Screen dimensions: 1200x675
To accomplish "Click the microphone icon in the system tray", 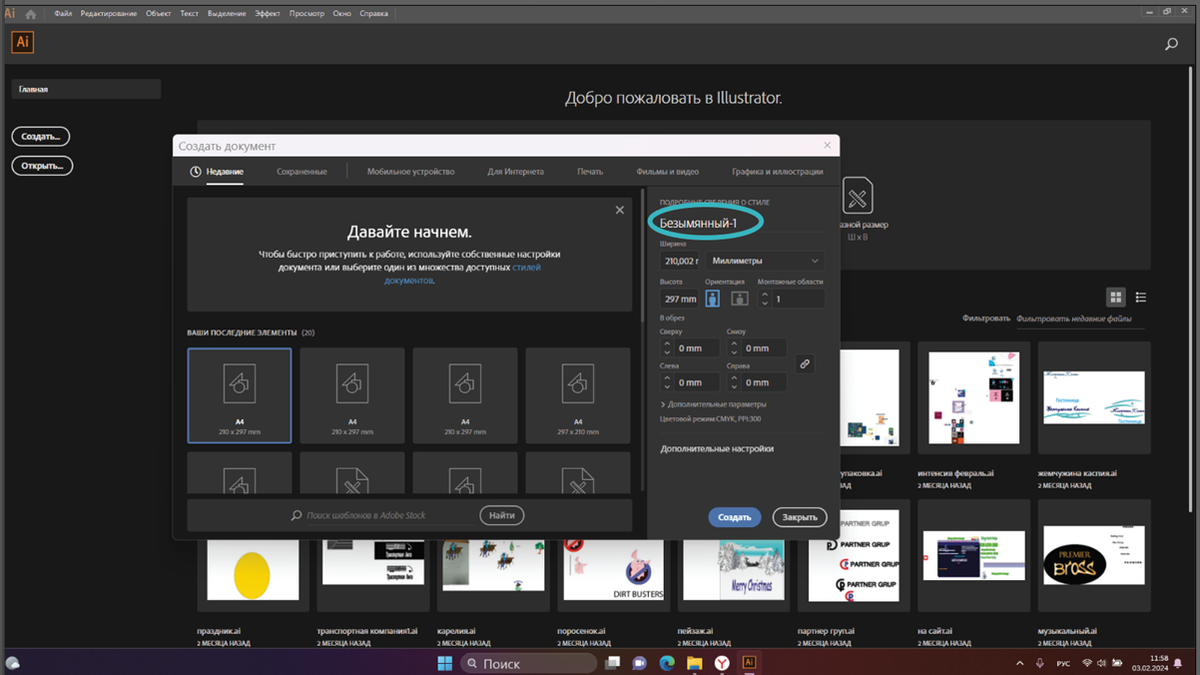I will 1041,663.
